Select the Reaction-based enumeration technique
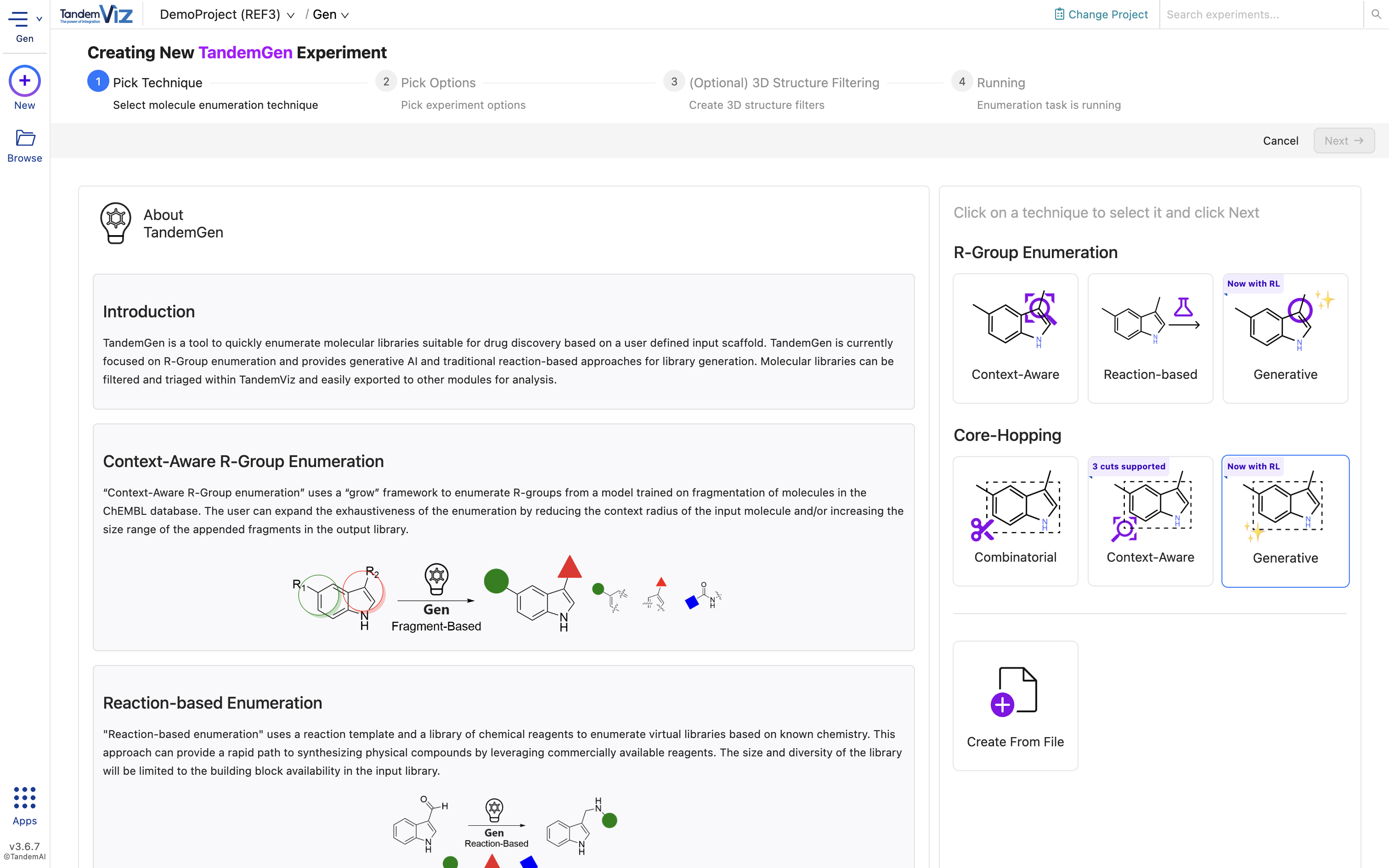Viewport: 1389px width, 868px height. pos(1150,339)
